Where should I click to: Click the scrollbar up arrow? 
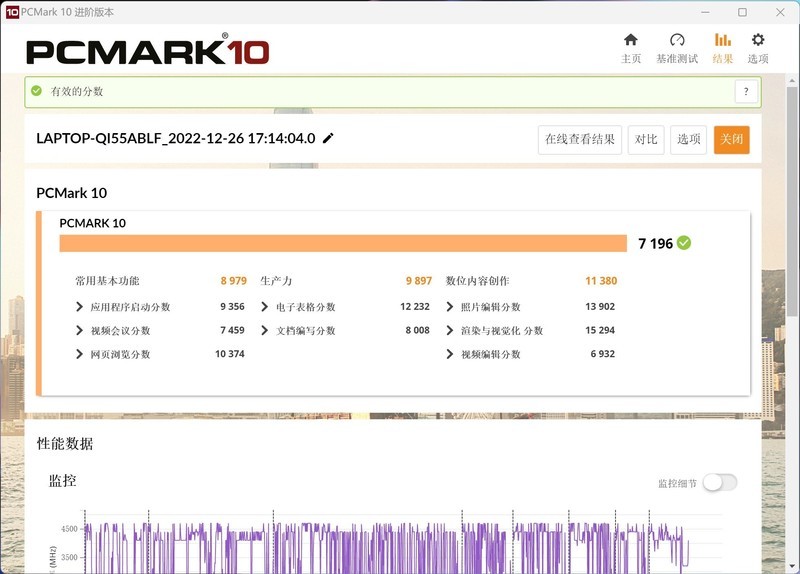792,81
